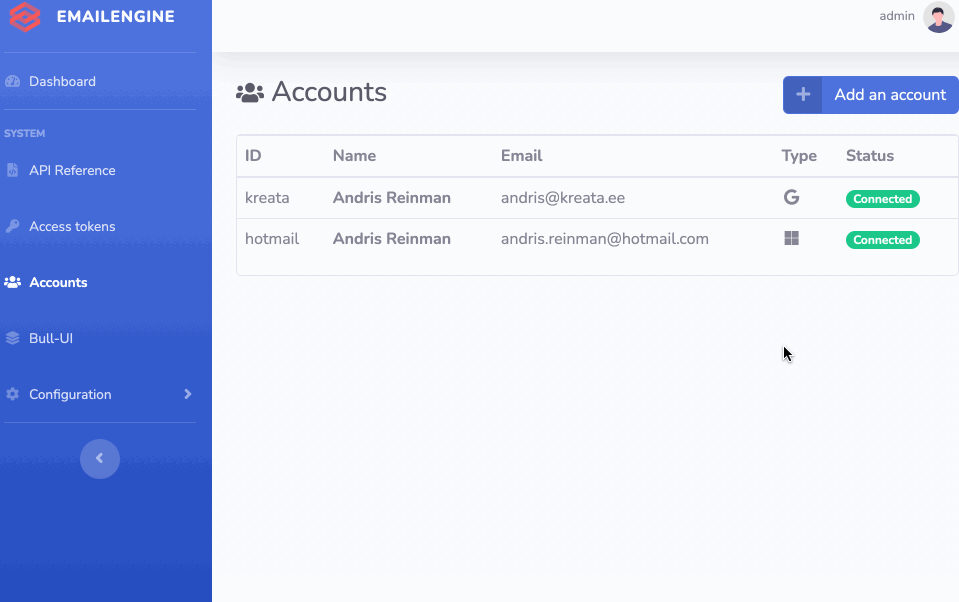Open the admin user avatar
Screen dimensions: 959x602
point(939,17)
